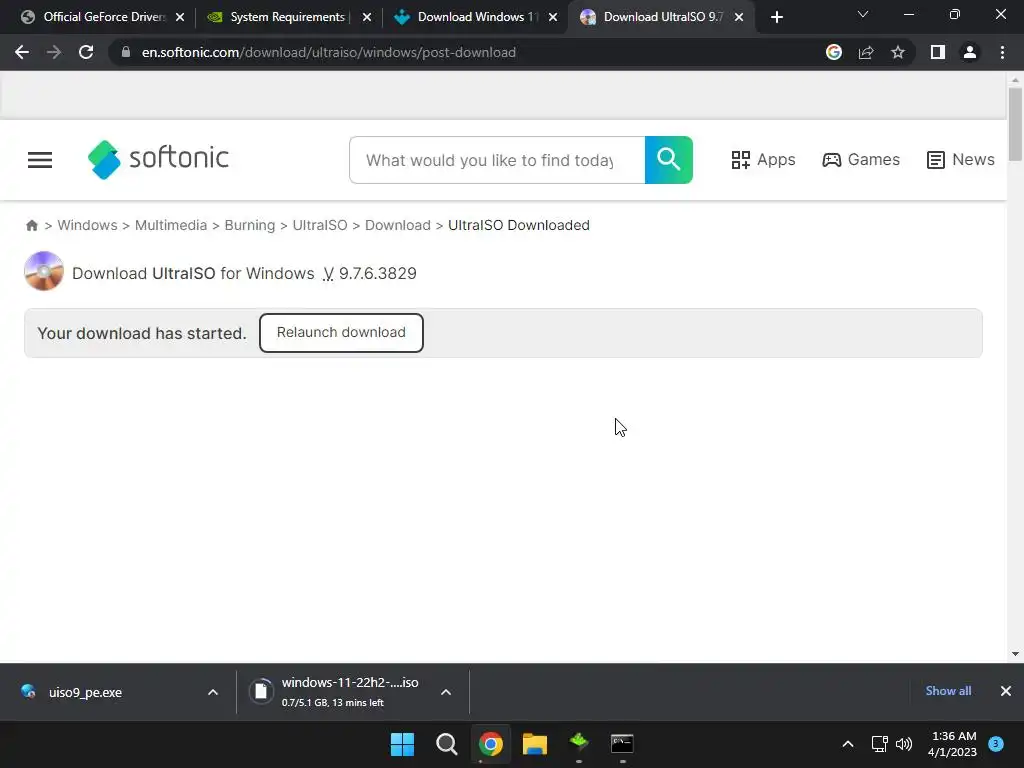Screen dimensions: 1024x768
Task: Open taskbar Search
Action: (x=447, y=744)
